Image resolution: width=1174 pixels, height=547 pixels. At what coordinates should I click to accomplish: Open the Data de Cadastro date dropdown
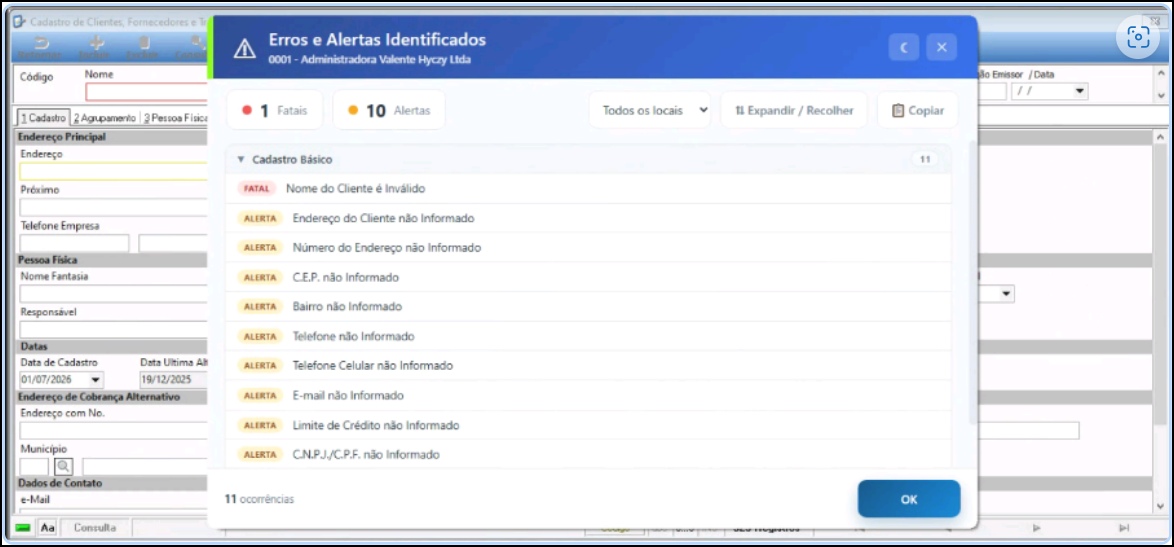pyautogui.click(x=95, y=379)
